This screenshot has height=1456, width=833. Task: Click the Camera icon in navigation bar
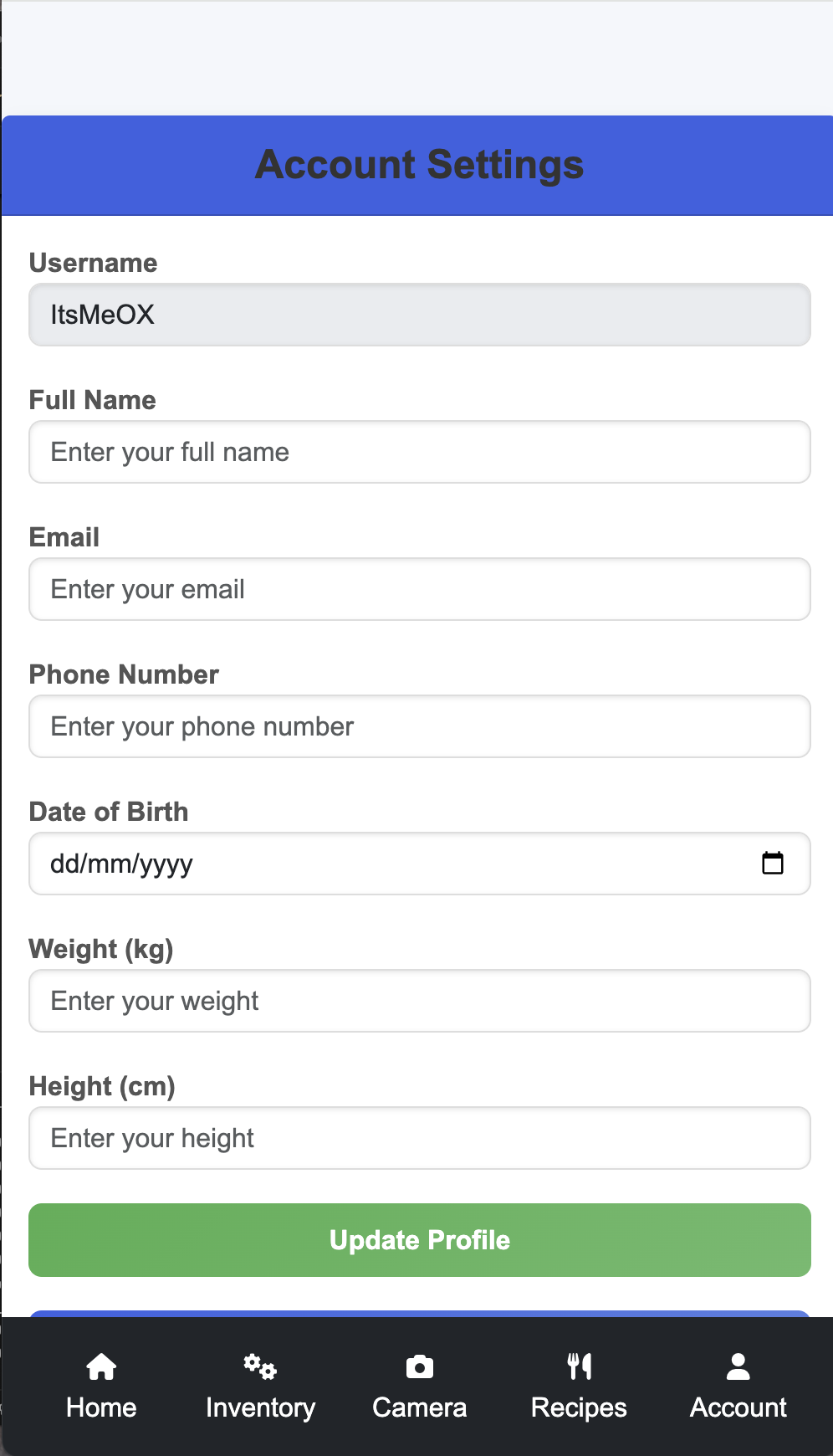(x=419, y=1366)
